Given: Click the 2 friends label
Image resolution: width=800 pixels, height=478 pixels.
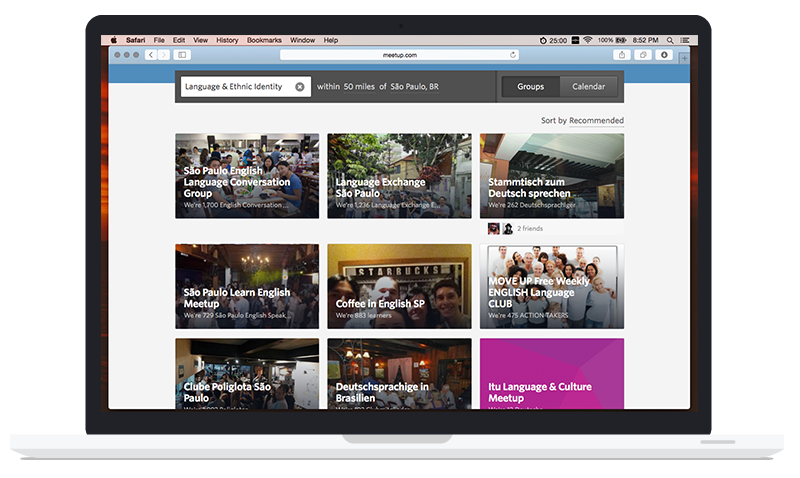Looking at the screenshot, I should [x=530, y=229].
